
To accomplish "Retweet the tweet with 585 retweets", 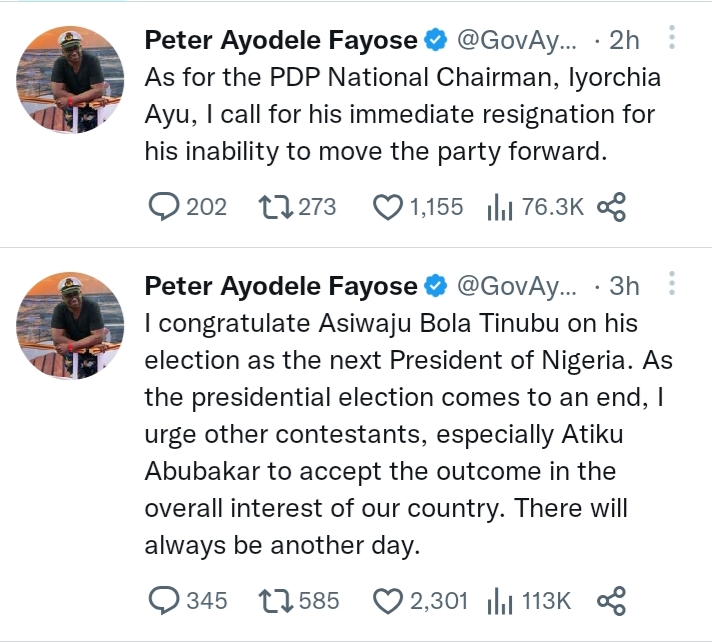I will 274,601.
